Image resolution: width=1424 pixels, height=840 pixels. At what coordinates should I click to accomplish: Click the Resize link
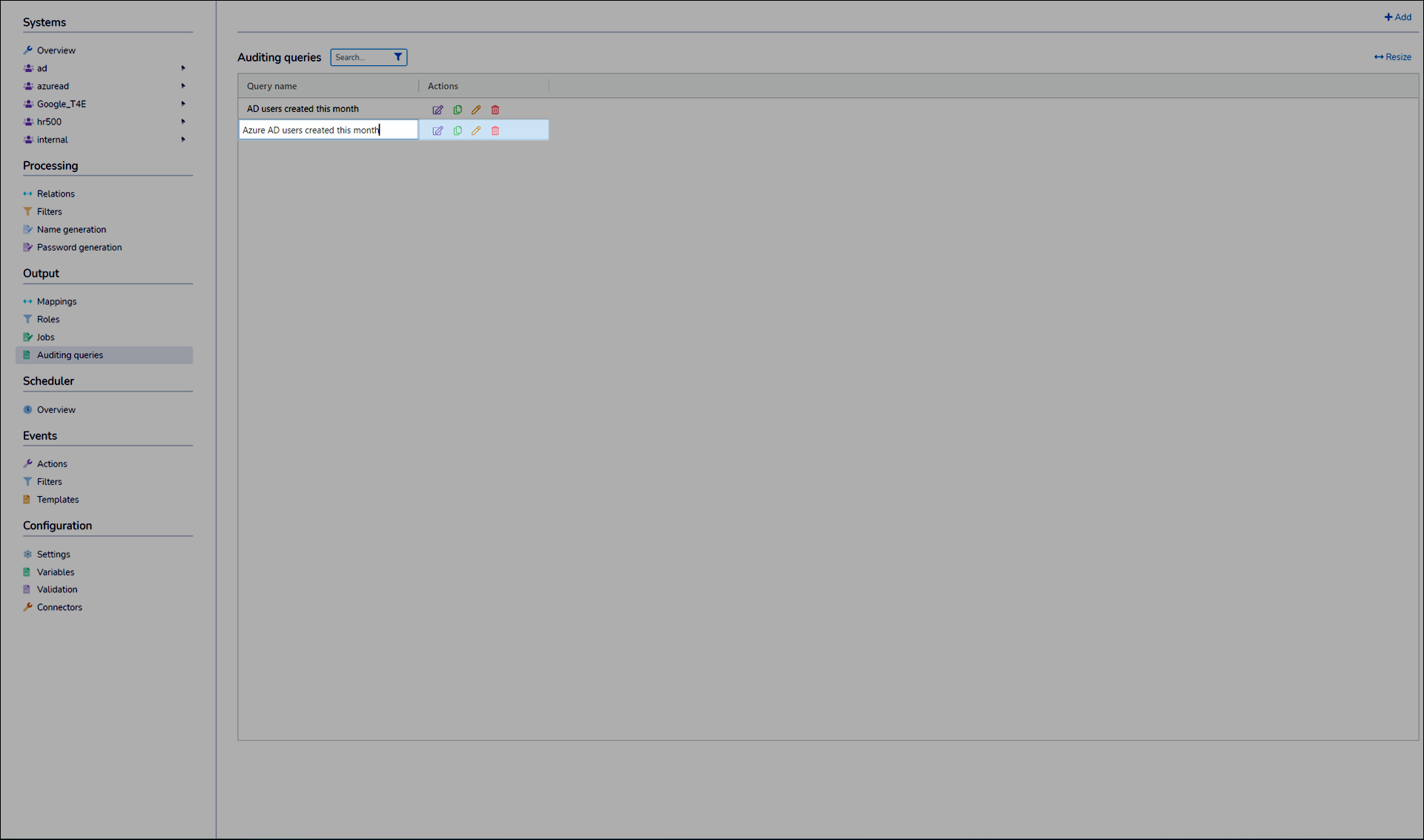pos(1392,56)
